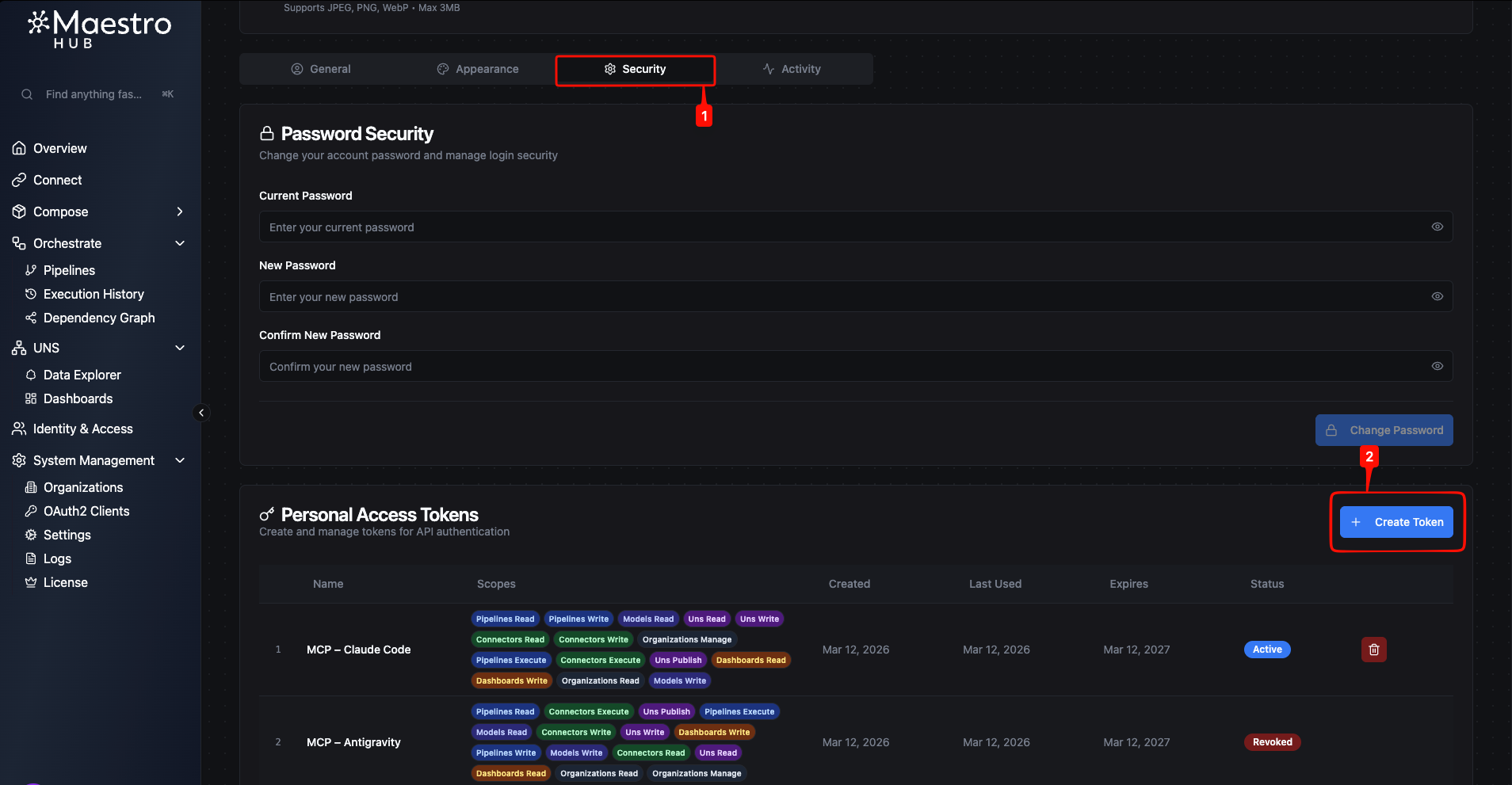Collapse the Orchestrate section

click(x=179, y=243)
